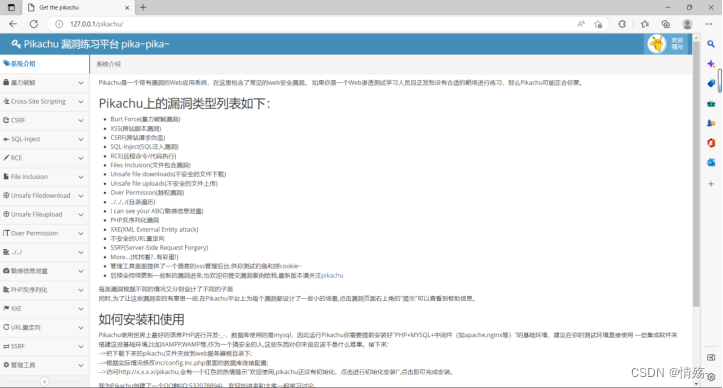
Task: Add a sidebar app with plus icon
Action: 711,184
